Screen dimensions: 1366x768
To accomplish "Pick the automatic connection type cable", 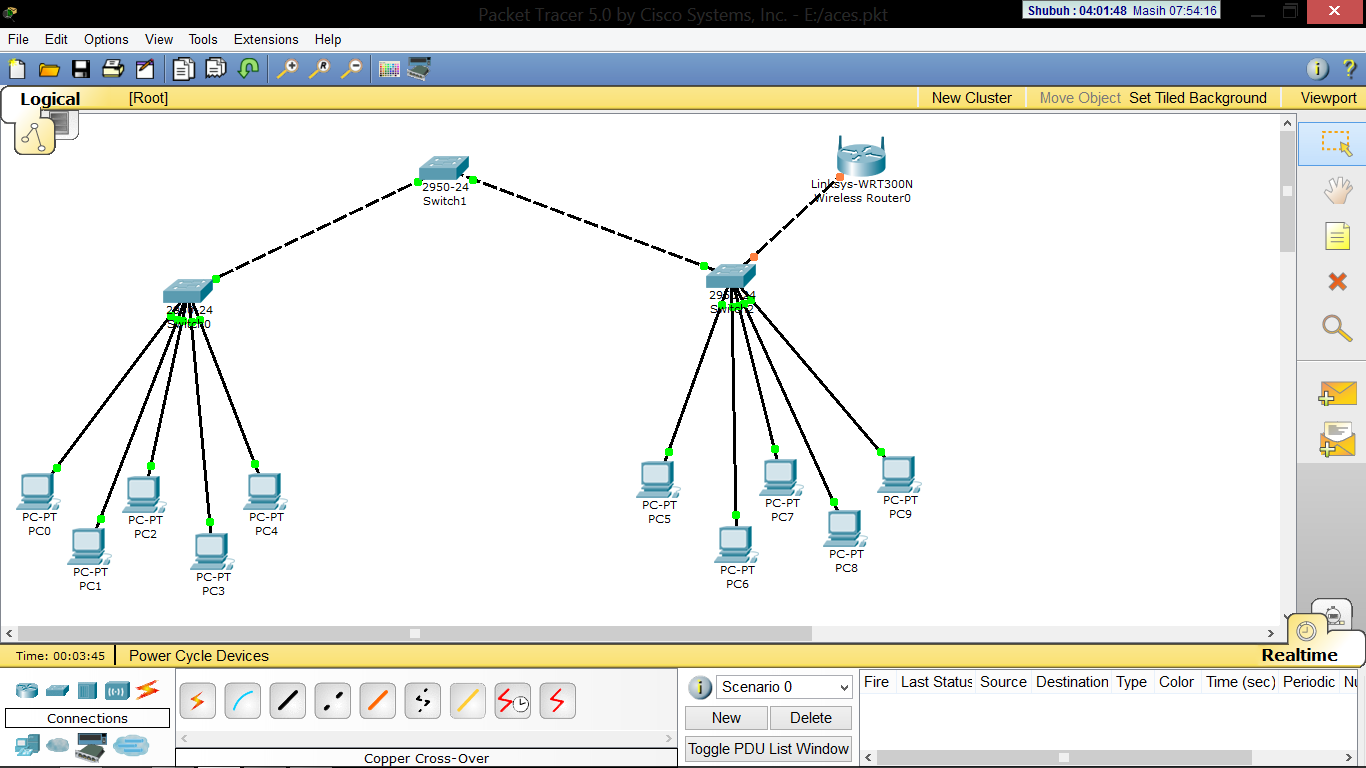I will coord(197,701).
